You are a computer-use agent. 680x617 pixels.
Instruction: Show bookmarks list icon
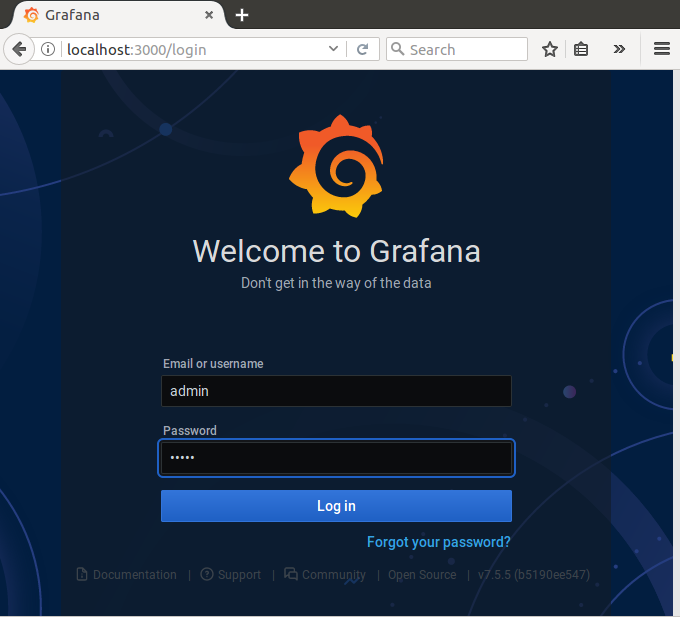point(581,49)
